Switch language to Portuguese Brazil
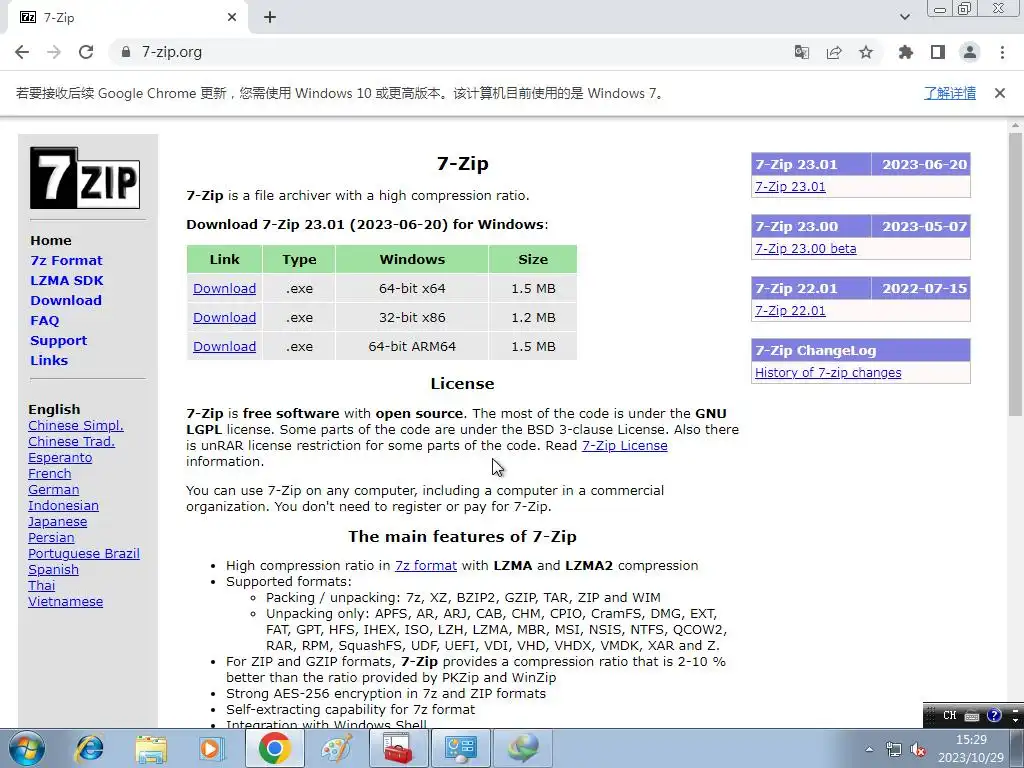 coord(84,554)
